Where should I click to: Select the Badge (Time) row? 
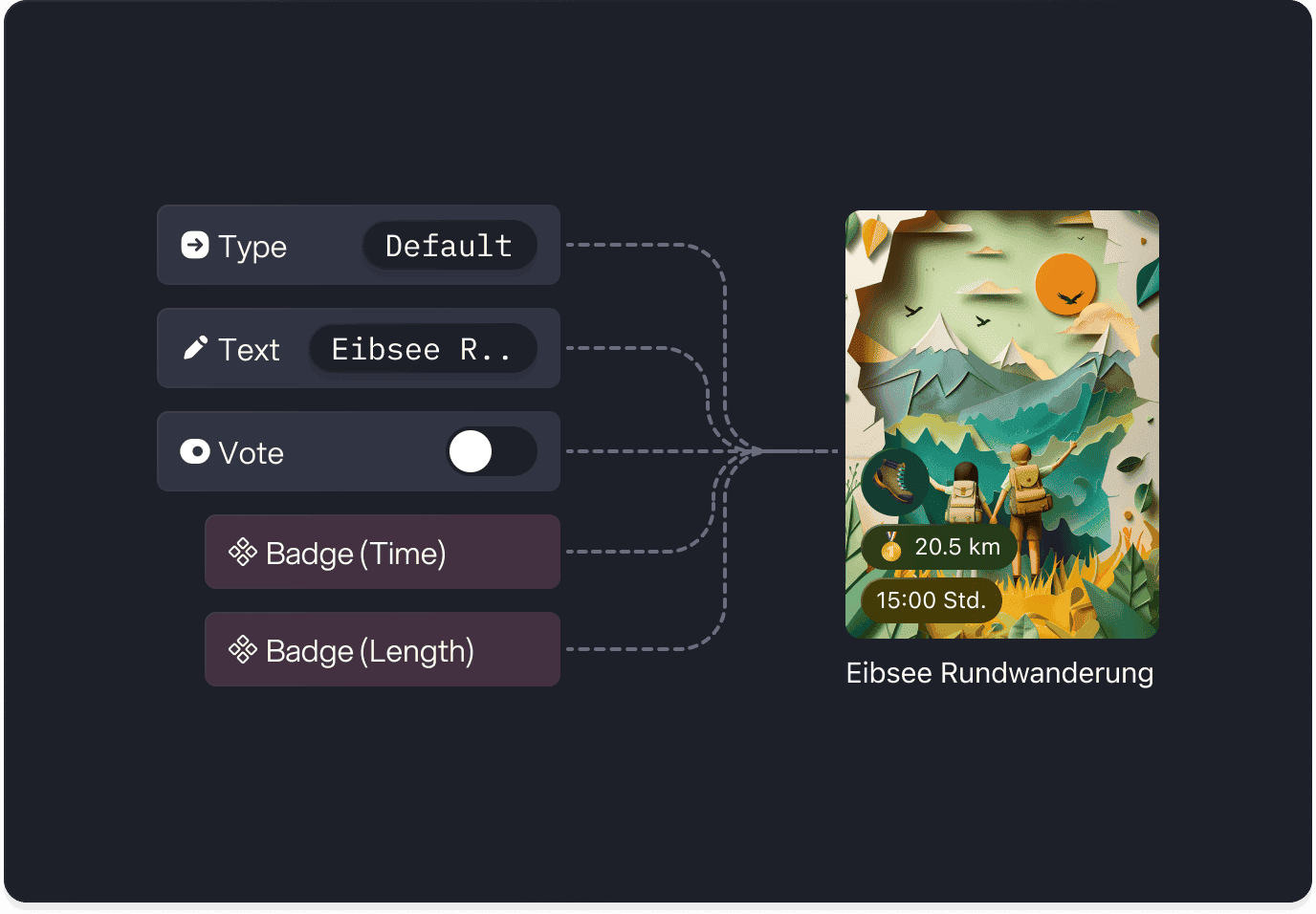(383, 552)
